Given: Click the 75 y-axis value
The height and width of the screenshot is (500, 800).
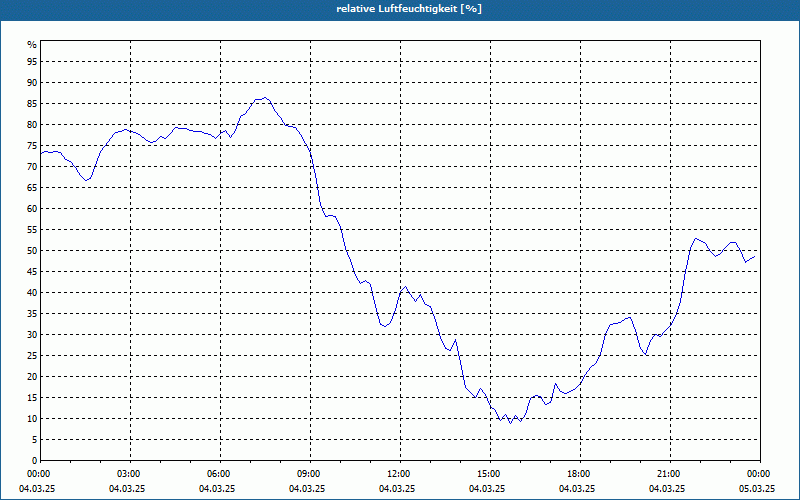Looking at the screenshot, I should click(x=32, y=146).
